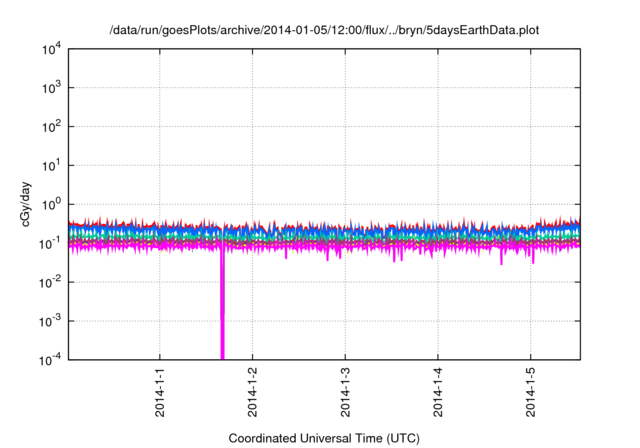Click the 2014-1-4 date tick label
640x448 pixels.
click(438, 393)
